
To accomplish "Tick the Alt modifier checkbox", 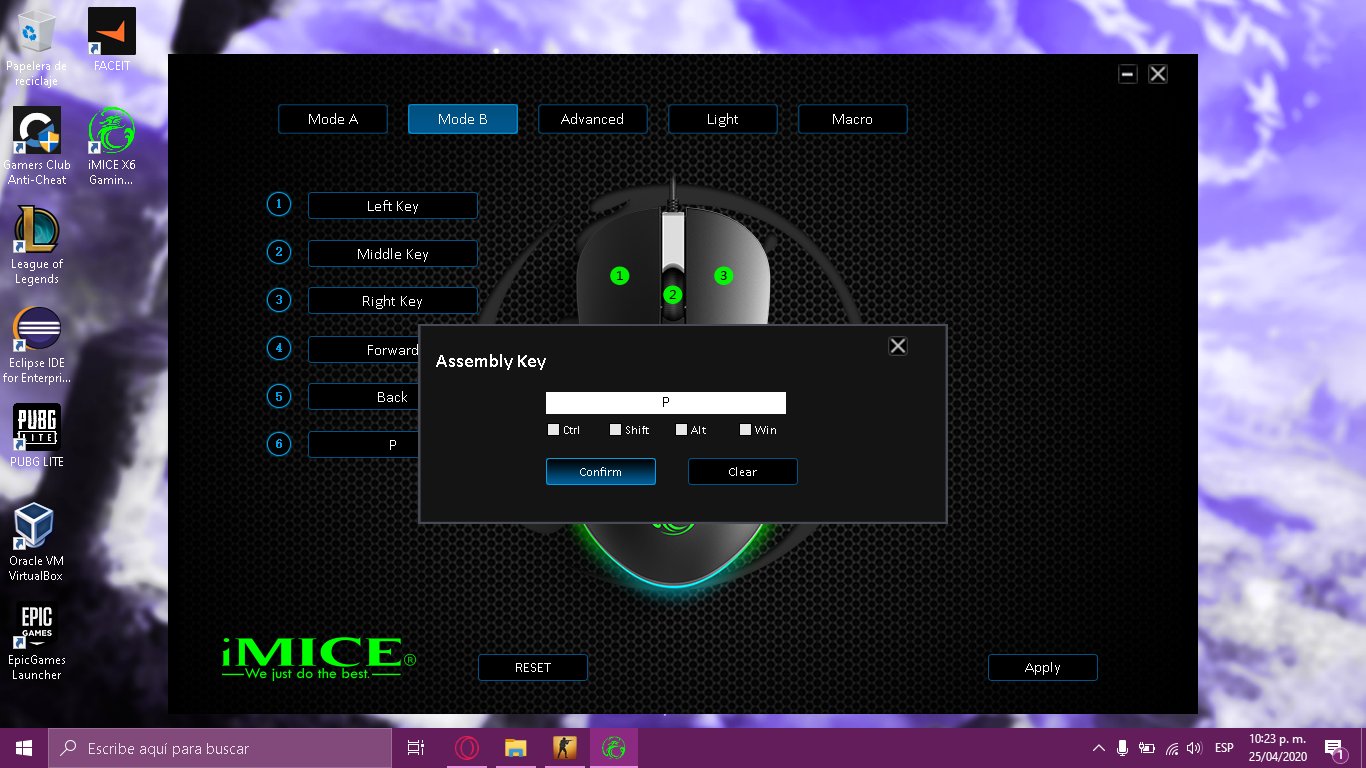I will pyautogui.click(x=682, y=430).
